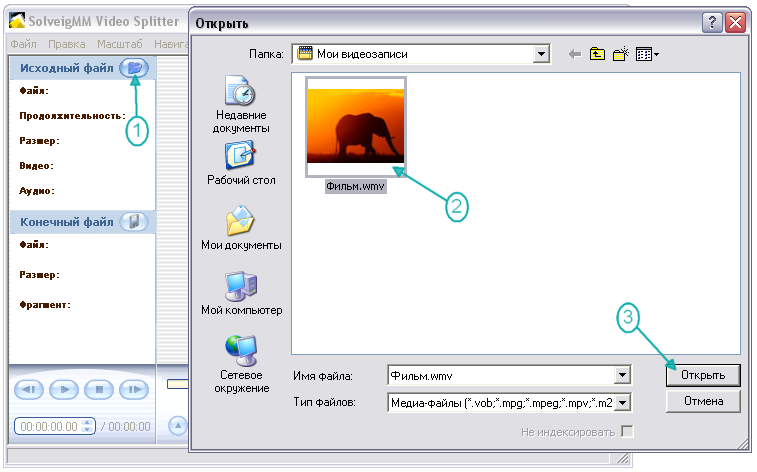Go to Рабочий стол location
The image size is (757, 472).
tap(241, 163)
